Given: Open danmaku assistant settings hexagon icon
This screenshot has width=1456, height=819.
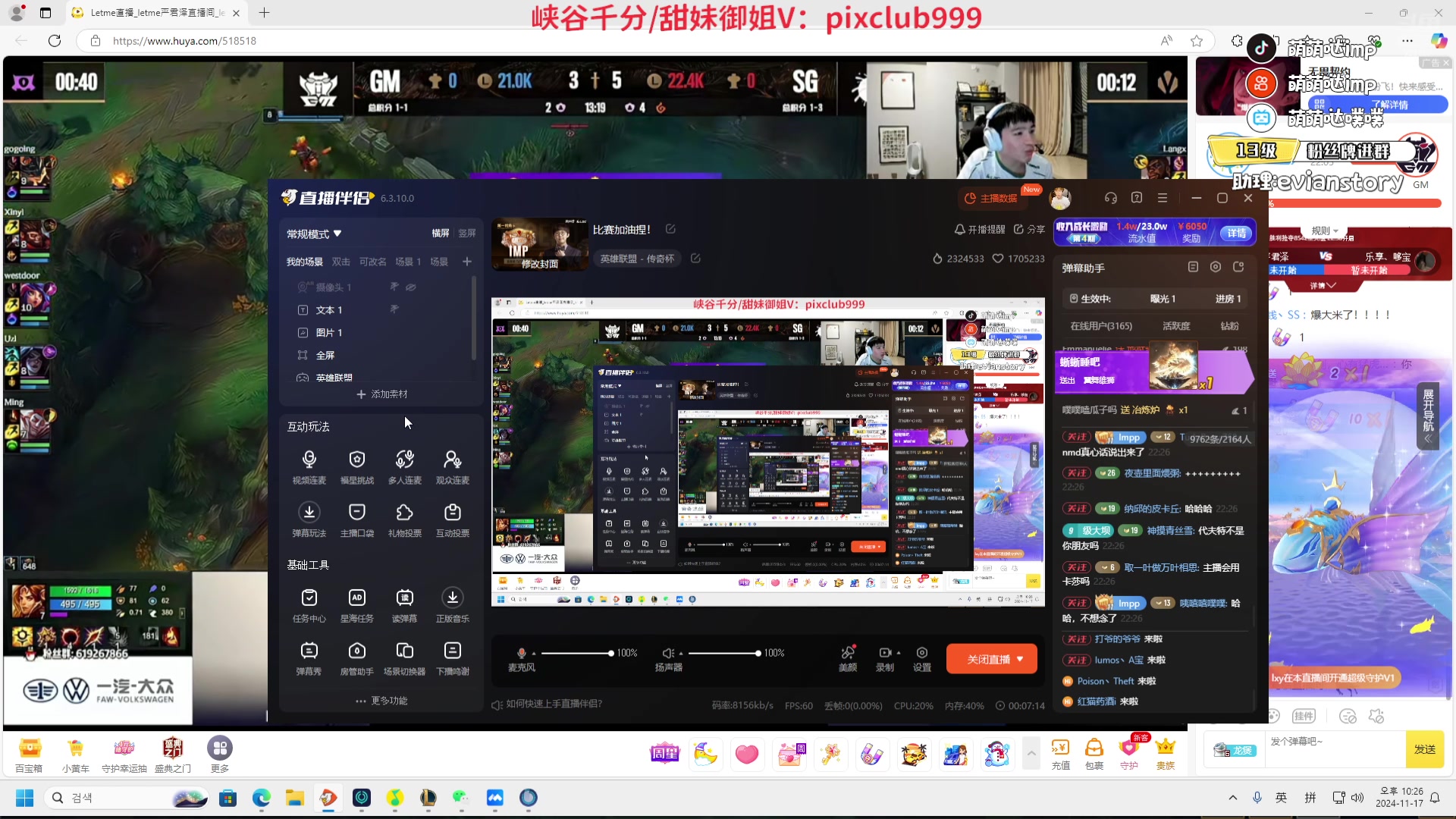Looking at the screenshot, I should (1216, 267).
